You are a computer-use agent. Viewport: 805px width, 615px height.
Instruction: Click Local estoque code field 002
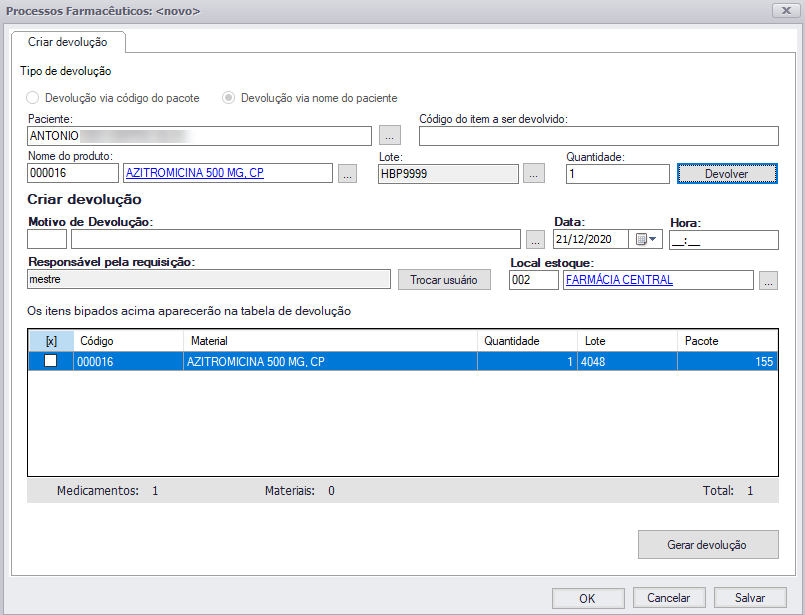534,280
